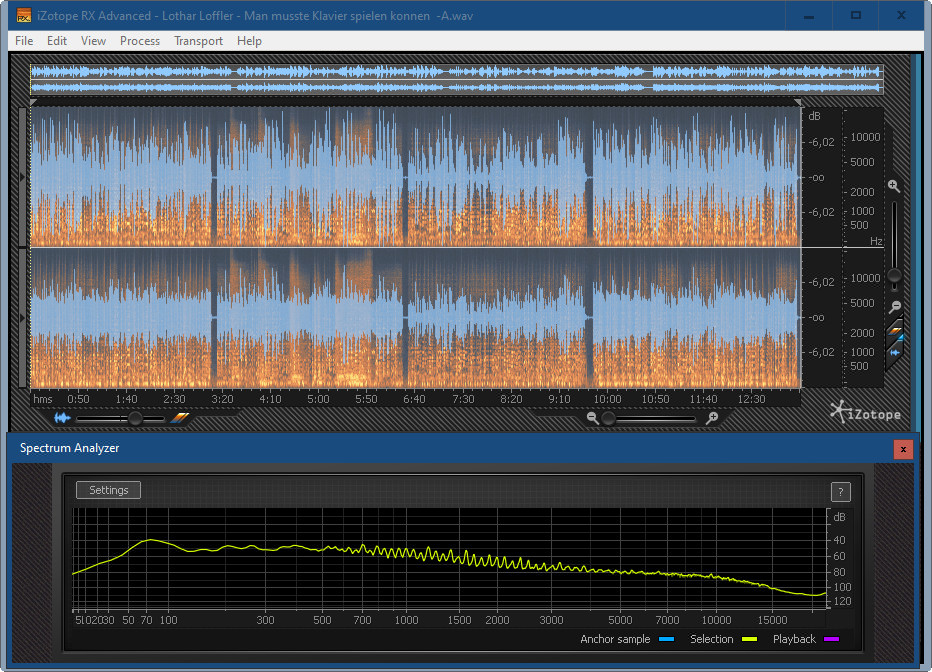Click the waveform icon left of the opacity slider
Image resolution: width=932 pixels, height=672 pixels.
click(x=62, y=418)
